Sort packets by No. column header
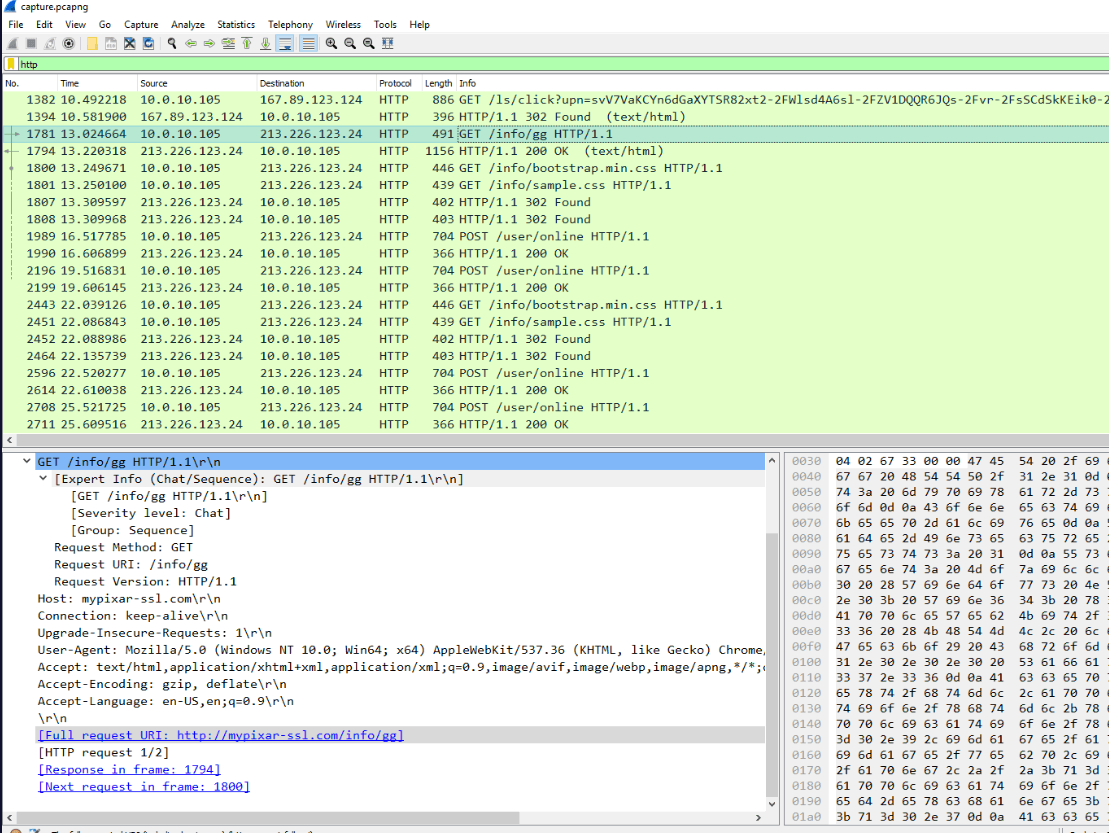Viewport: 1109px width, 833px height. (29, 83)
